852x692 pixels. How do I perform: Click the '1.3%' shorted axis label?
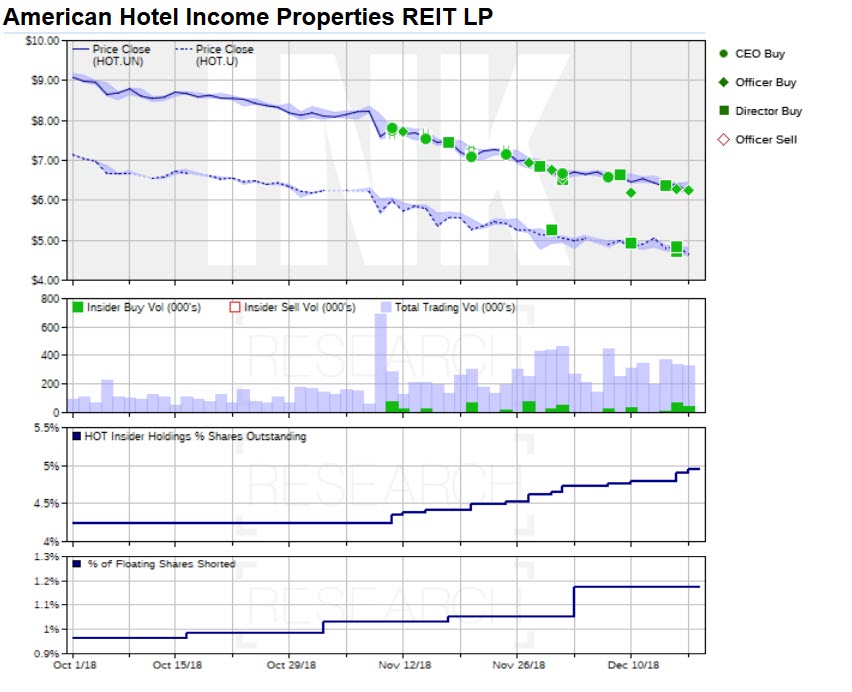pyautogui.click(x=46, y=557)
